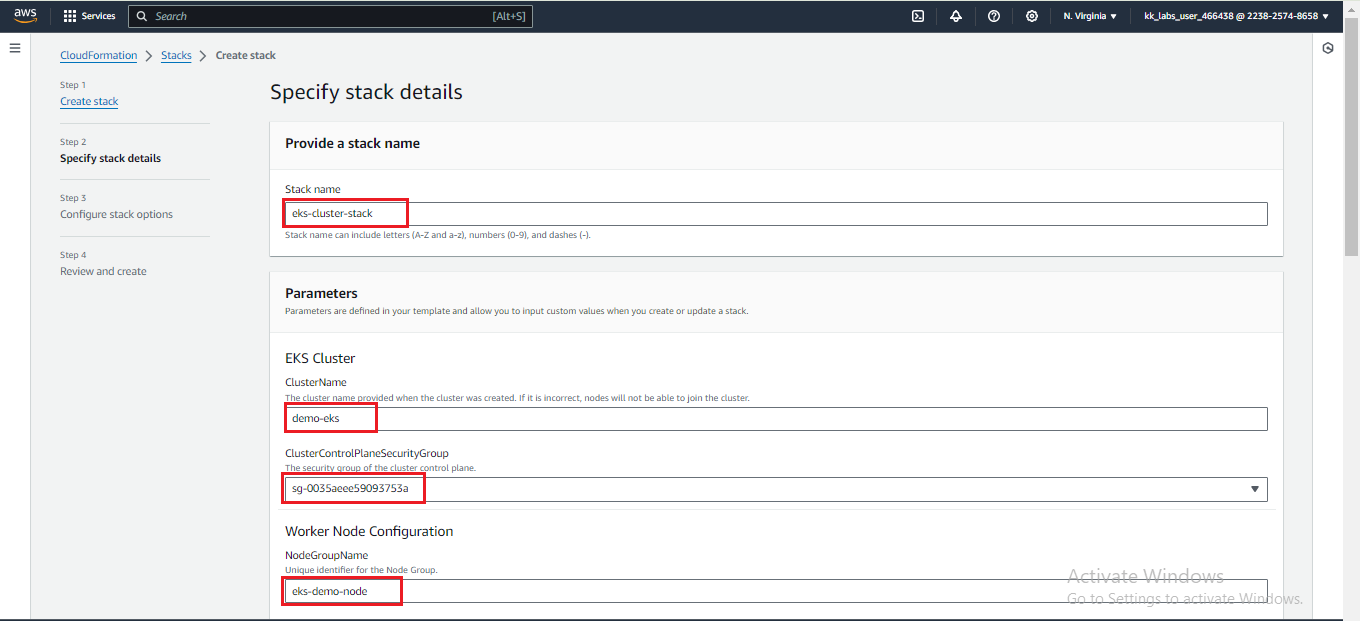The image size is (1360, 621).
Task: Click Configure stack options step
Action: click(116, 214)
